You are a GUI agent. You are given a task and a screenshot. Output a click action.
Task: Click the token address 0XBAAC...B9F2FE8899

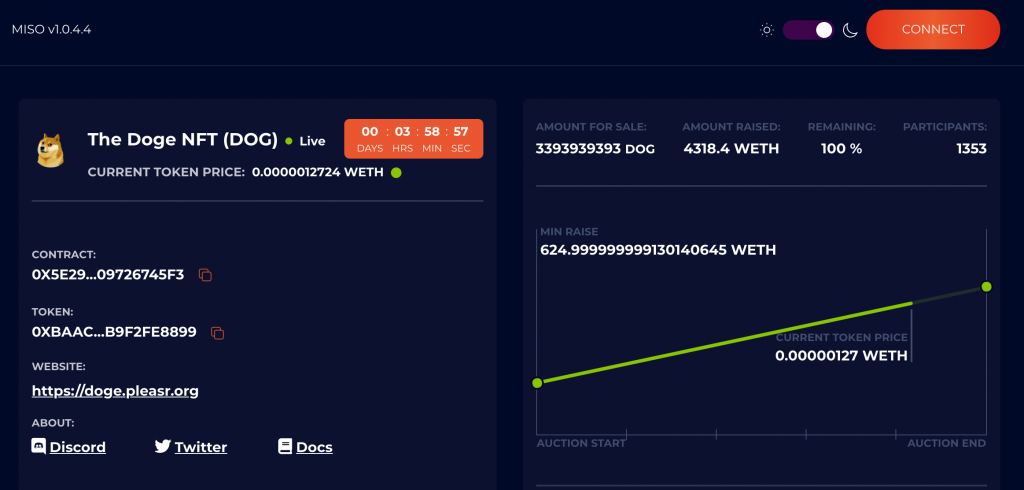[x=114, y=333]
